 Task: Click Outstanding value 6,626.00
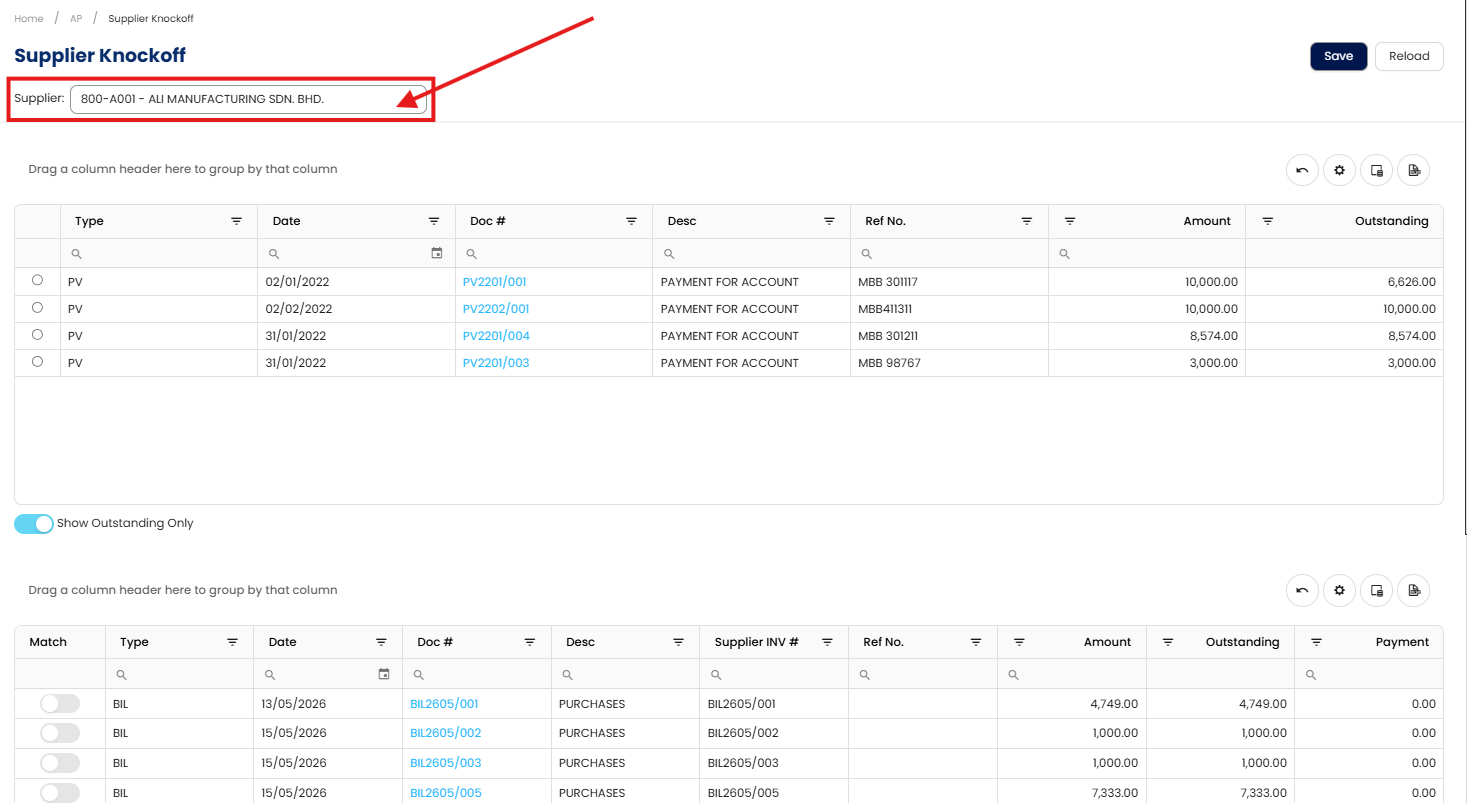pos(1411,282)
